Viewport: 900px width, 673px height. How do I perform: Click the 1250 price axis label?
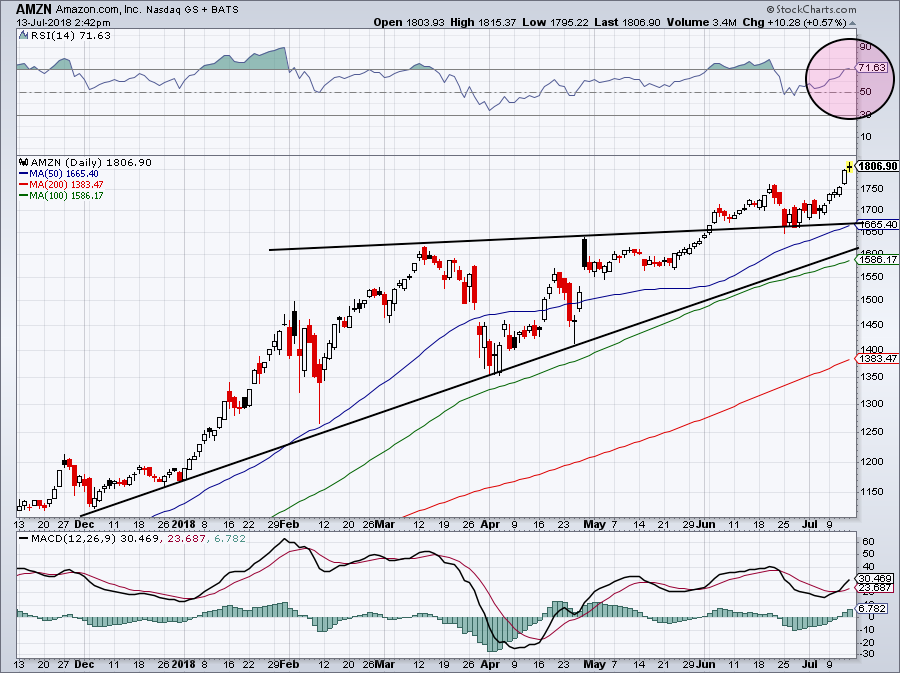[871, 433]
